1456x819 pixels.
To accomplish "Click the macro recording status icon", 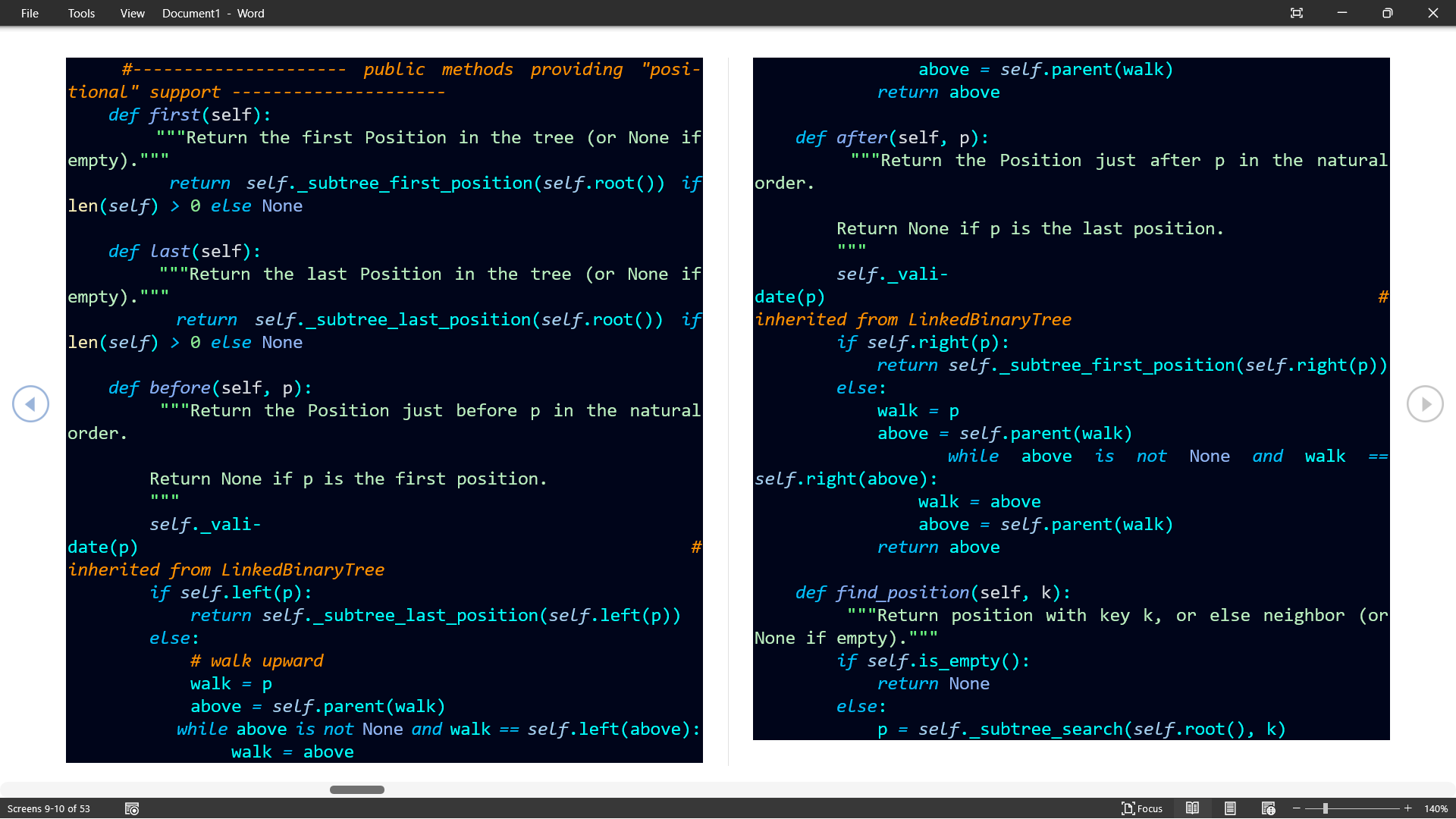I will (132, 808).
